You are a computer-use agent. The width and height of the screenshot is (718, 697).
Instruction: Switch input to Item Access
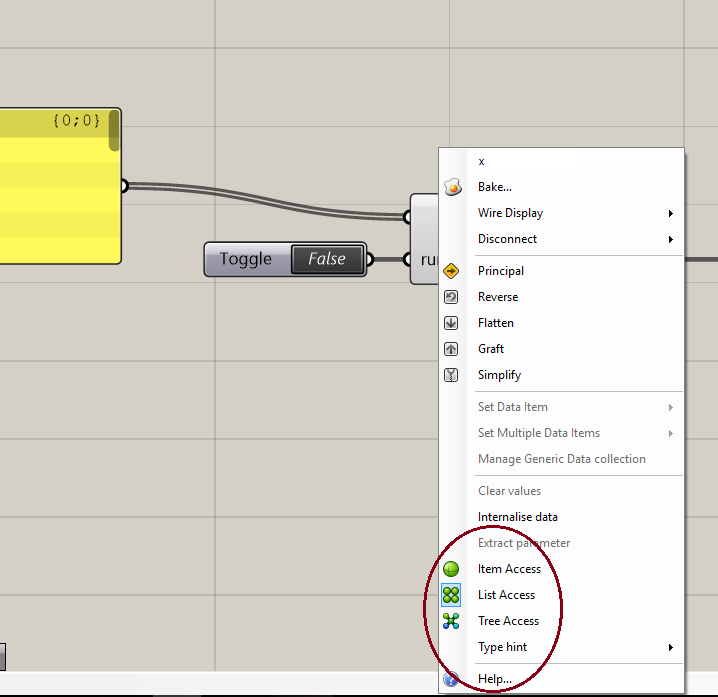click(x=562, y=569)
